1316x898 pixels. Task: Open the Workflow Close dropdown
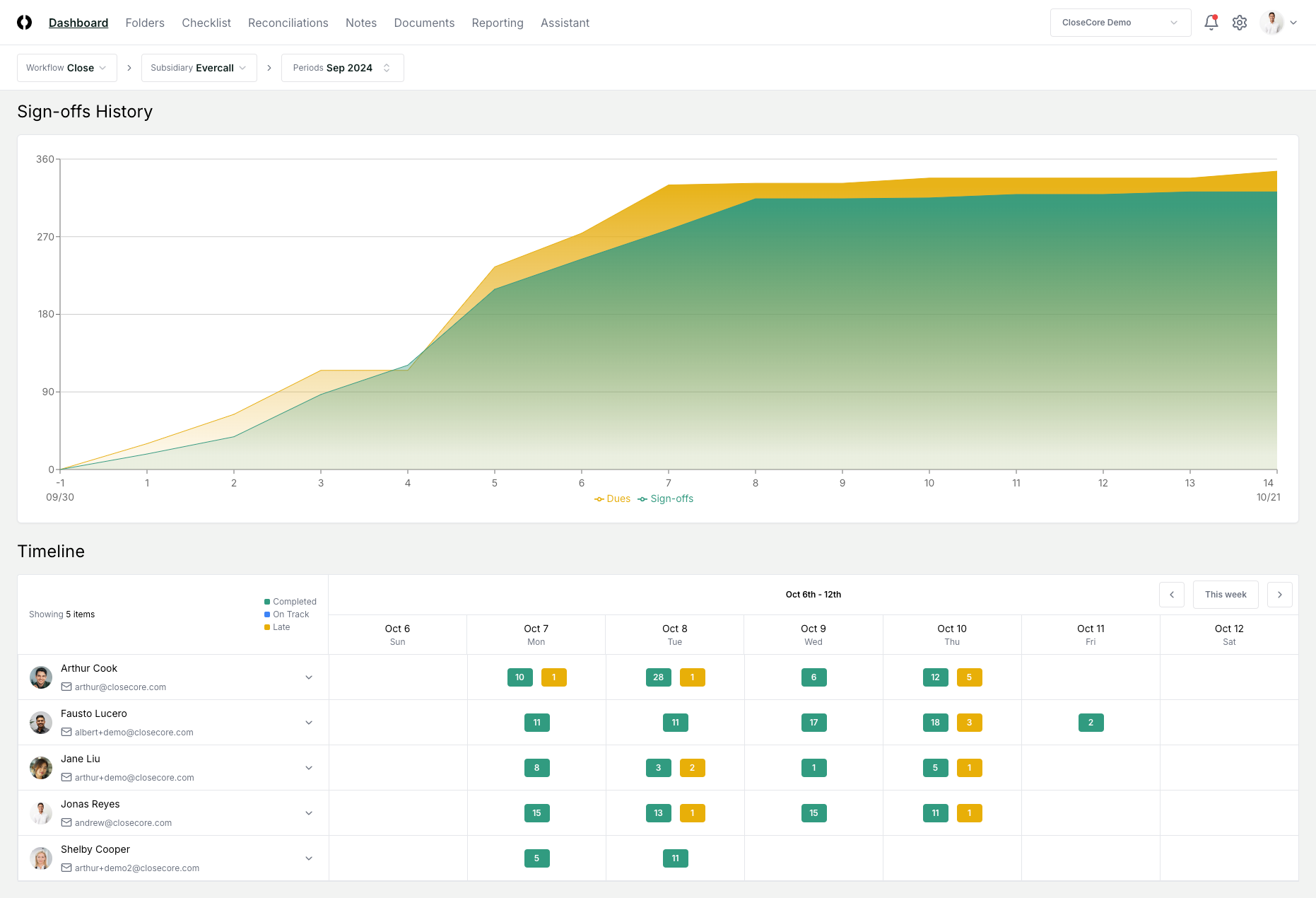point(67,68)
